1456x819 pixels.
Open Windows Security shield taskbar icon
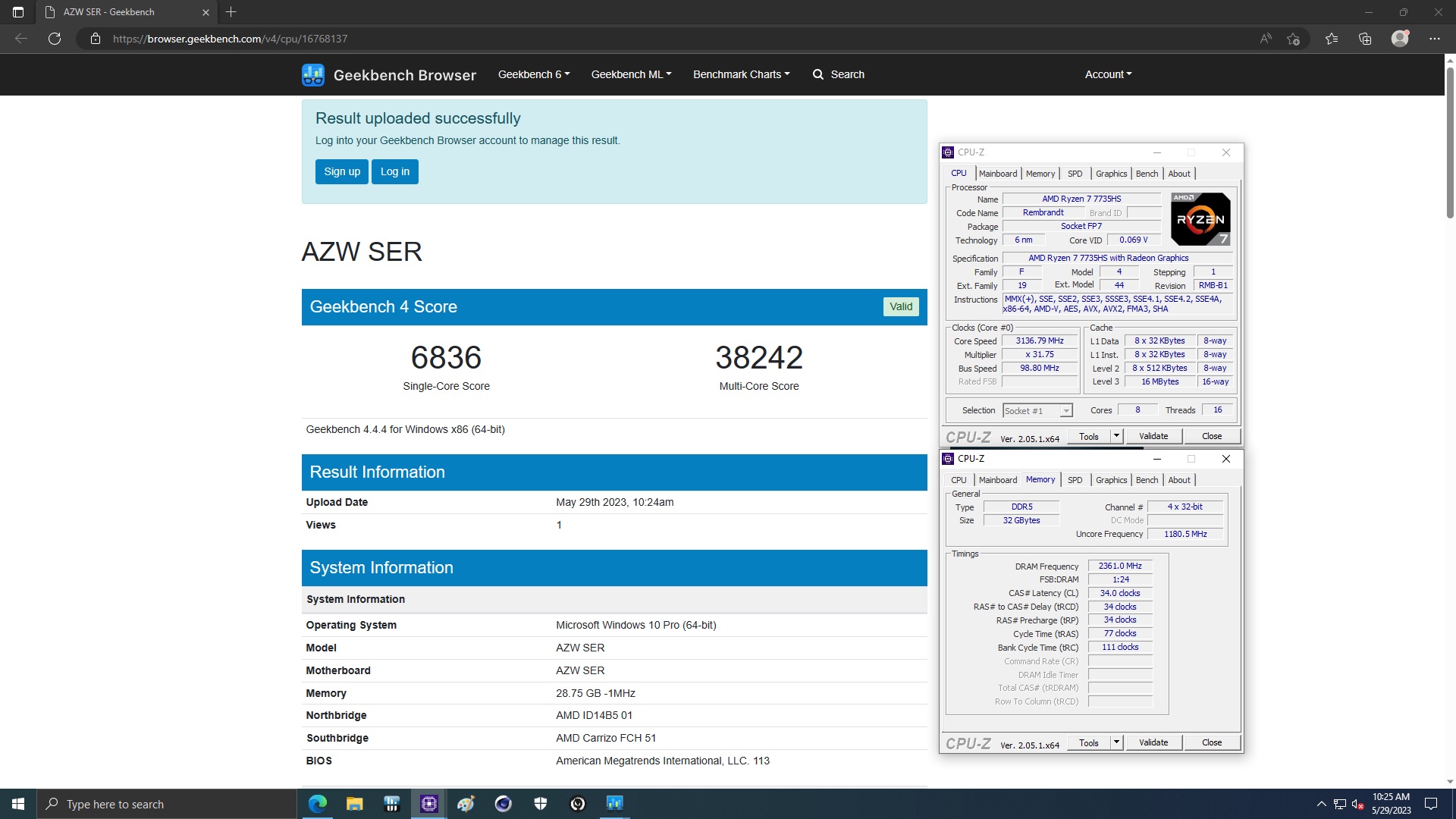pos(540,804)
